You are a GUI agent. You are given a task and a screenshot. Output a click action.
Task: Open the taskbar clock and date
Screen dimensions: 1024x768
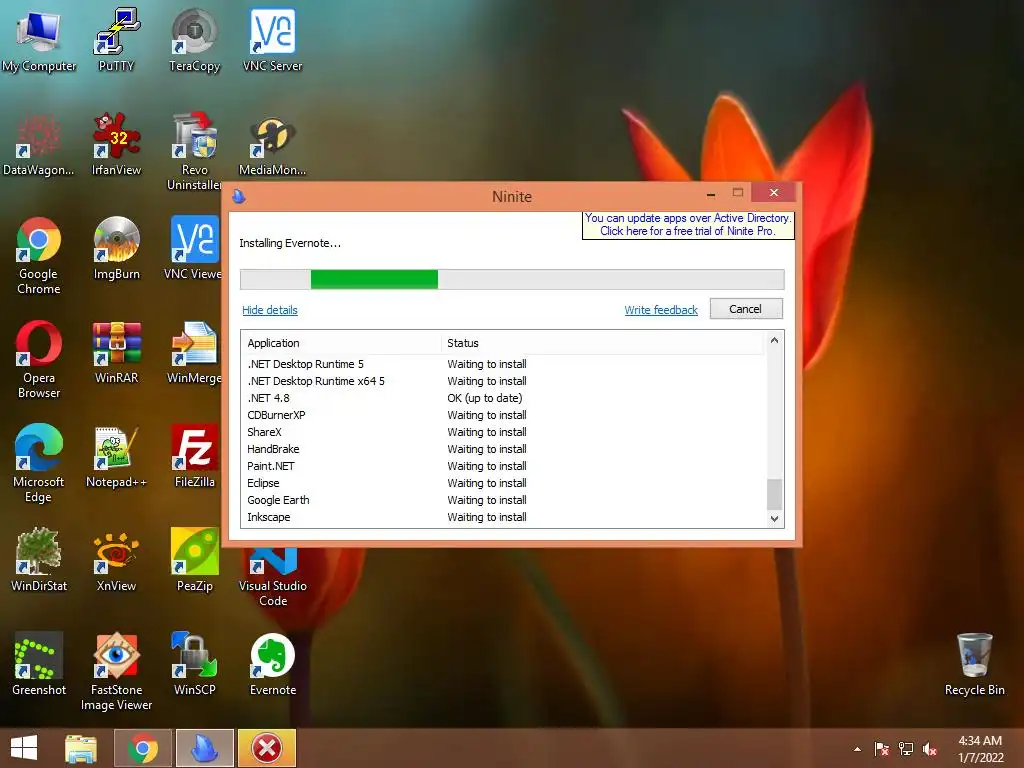click(980, 749)
